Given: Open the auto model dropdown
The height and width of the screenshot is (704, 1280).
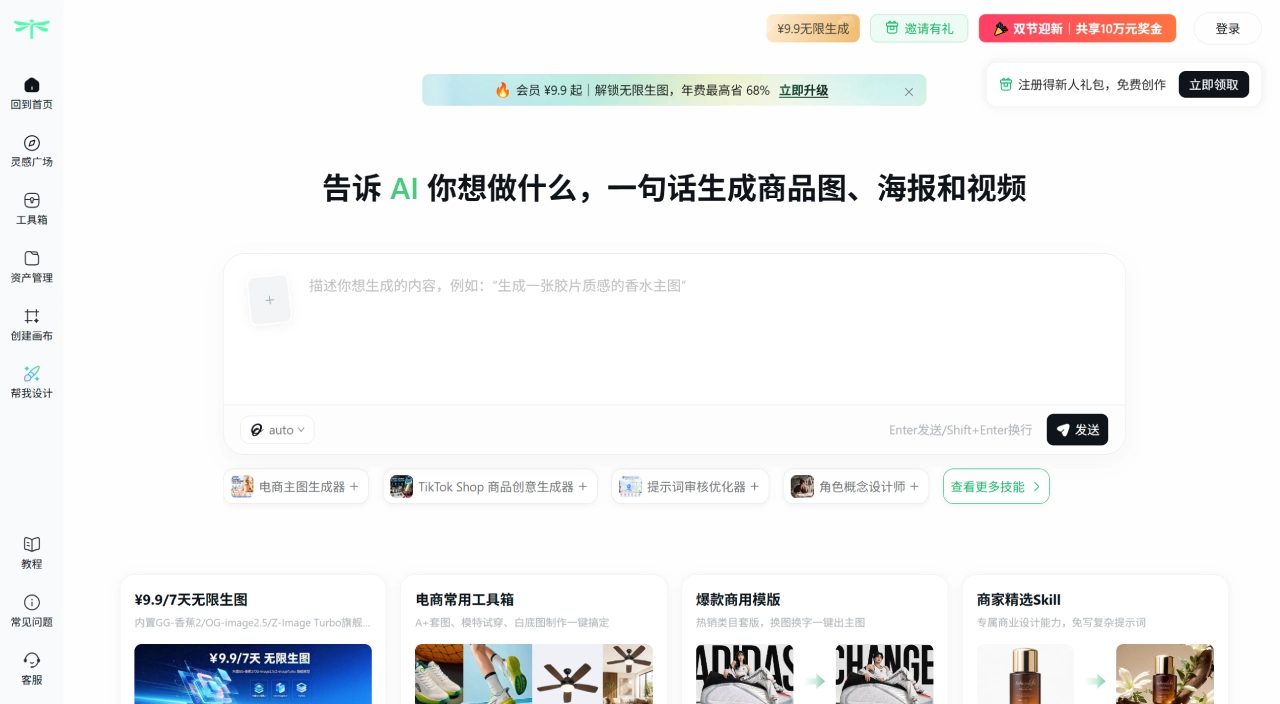Looking at the screenshot, I should [x=277, y=430].
